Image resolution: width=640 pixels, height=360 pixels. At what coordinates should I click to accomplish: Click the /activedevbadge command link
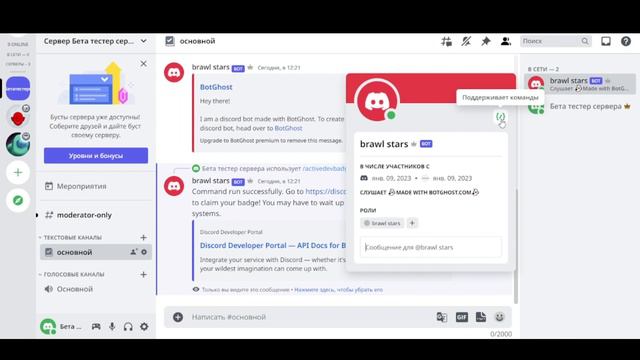[x=324, y=169]
